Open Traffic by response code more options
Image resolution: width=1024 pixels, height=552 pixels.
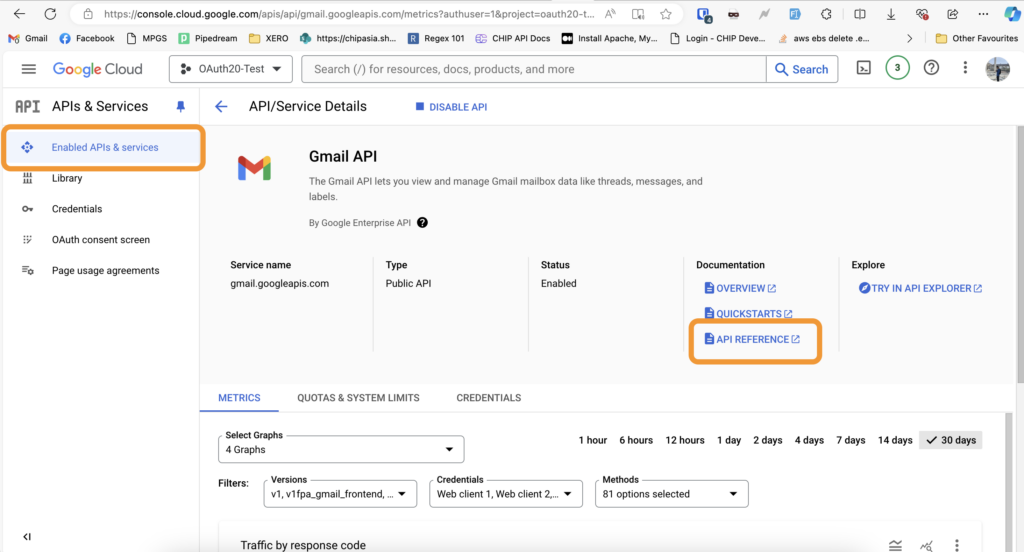coord(957,545)
